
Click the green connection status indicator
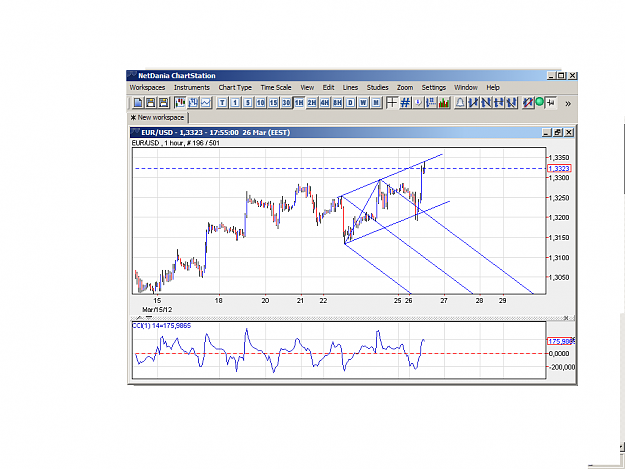click(539, 102)
